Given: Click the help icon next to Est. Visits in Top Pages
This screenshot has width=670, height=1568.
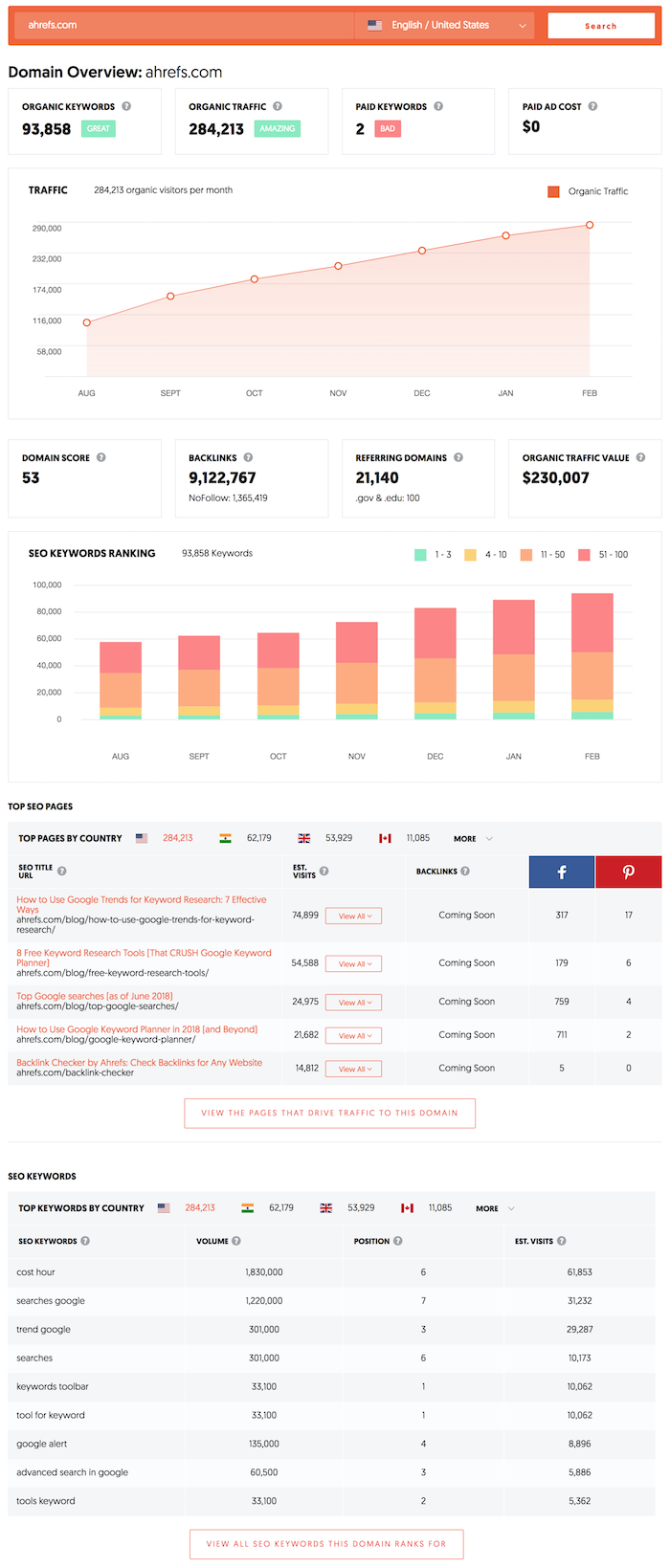Looking at the screenshot, I should coord(324,871).
